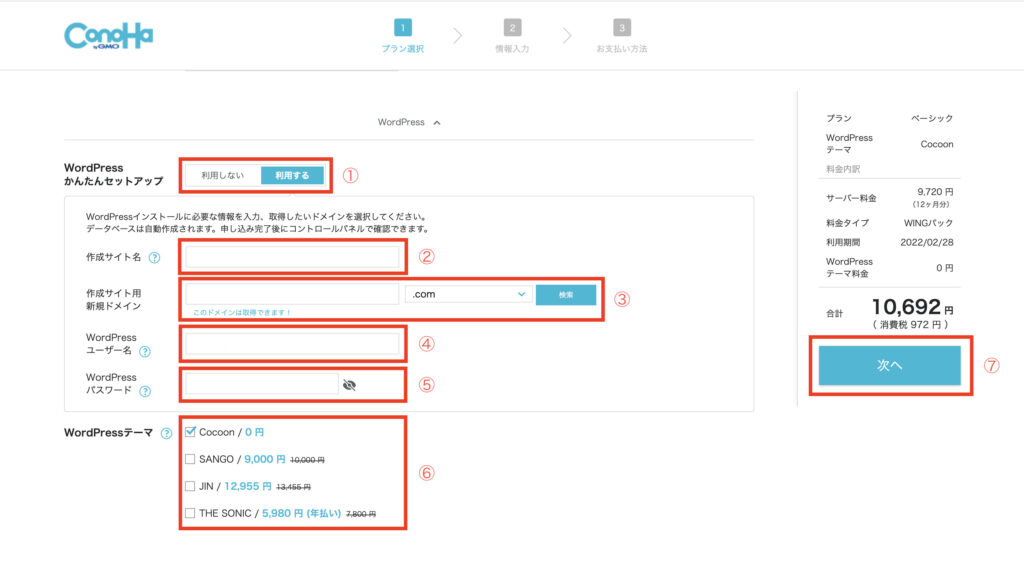Click the WINGパック plan type value
The height and width of the screenshot is (563, 1024).
pos(929,223)
